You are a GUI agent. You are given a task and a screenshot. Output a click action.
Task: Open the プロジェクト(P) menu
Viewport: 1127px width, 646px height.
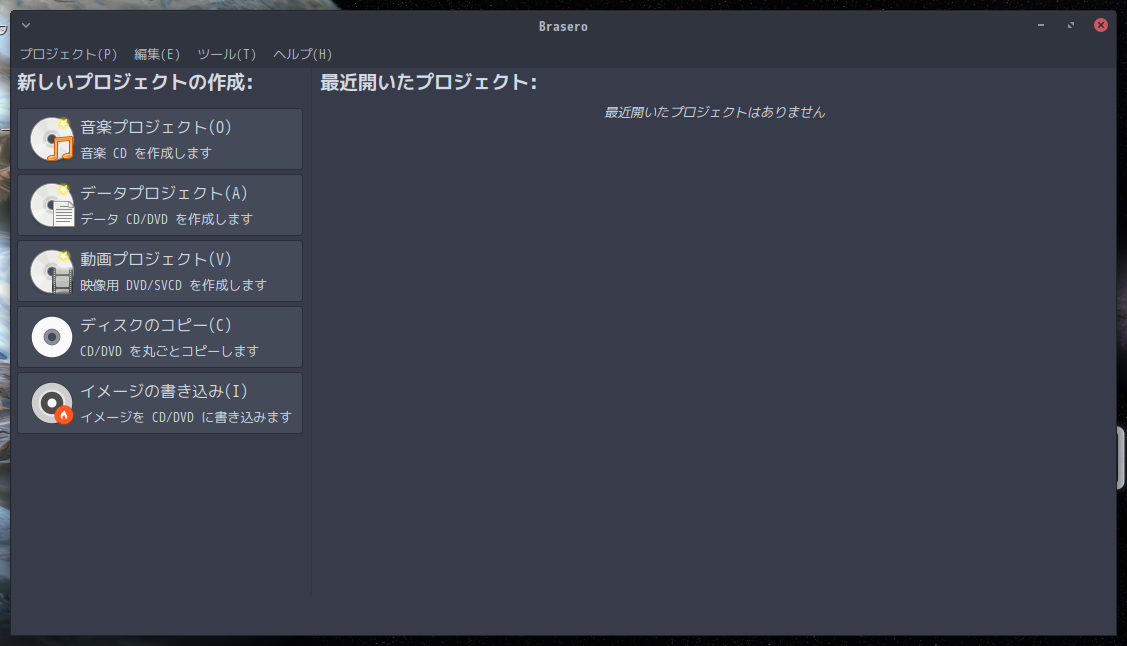click(x=68, y=54)
